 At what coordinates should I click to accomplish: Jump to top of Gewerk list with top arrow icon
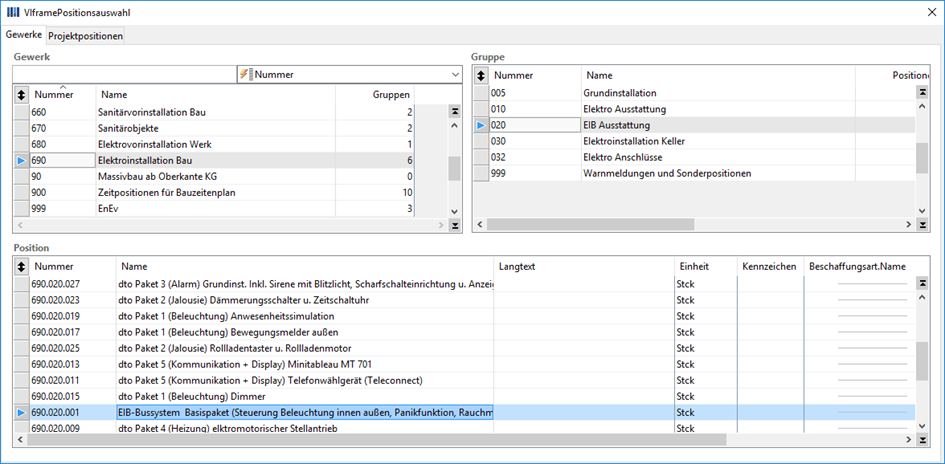click(455, 111)
